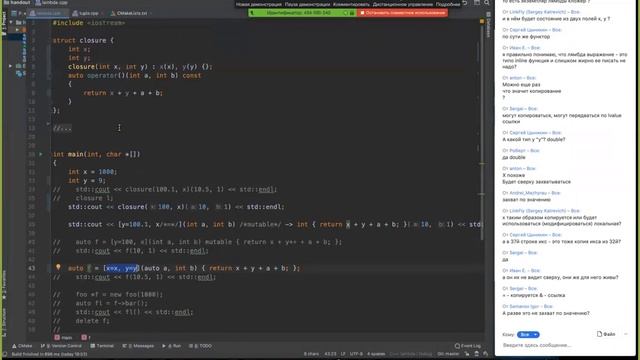Image resolution: width=640 pixels, height=360 pixels.
Task: Collapse the handout project folder
Action: click(x=11, y=22)
